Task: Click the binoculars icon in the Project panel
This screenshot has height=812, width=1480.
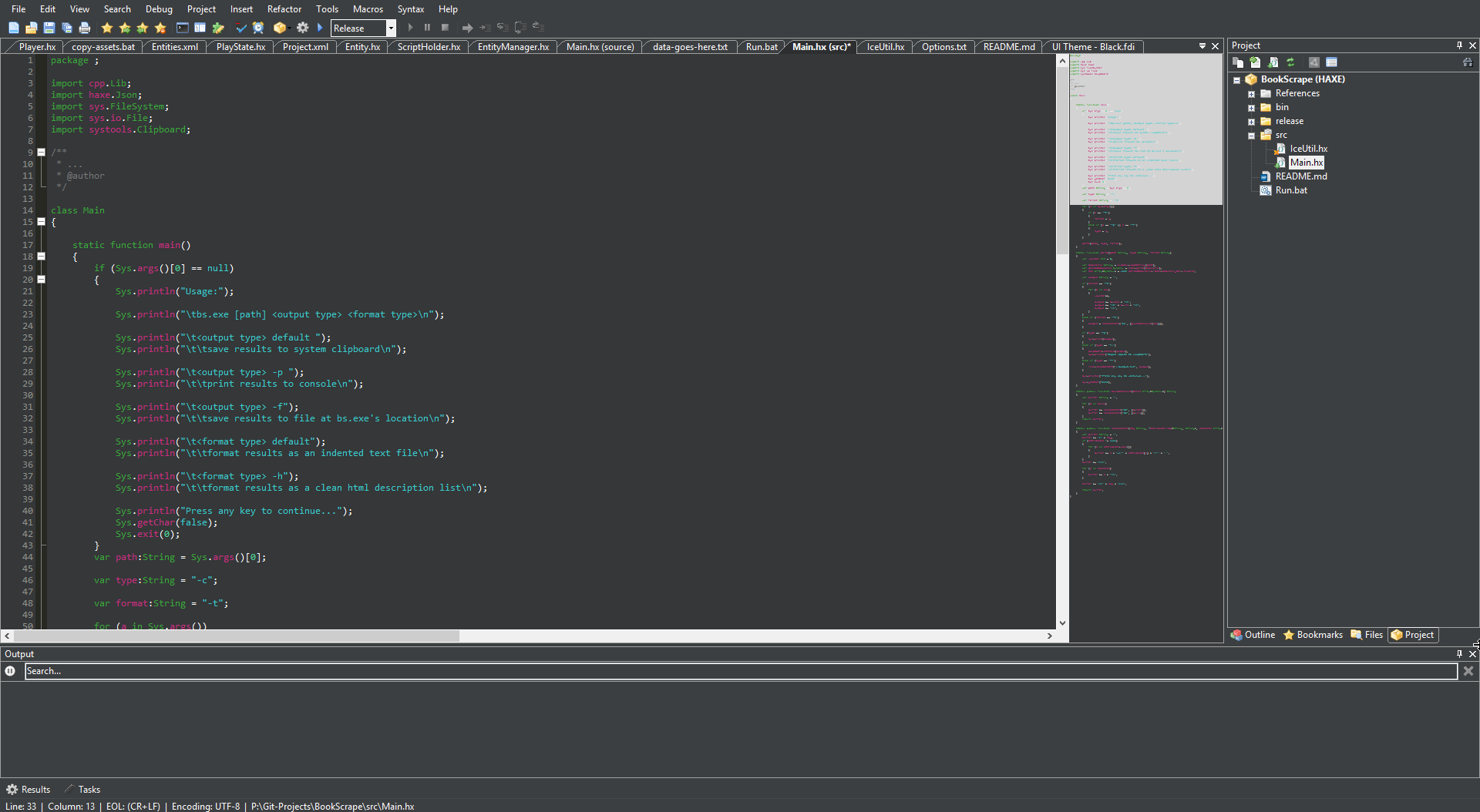Action: [x=1468, y=62]
